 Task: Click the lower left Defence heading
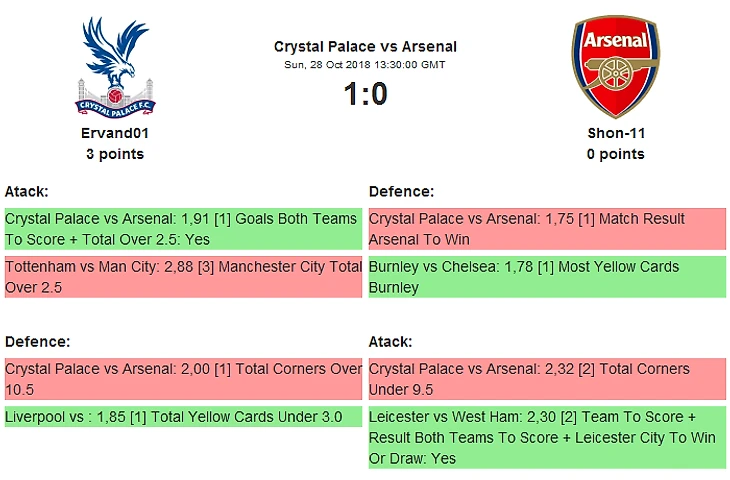(37, 342)
